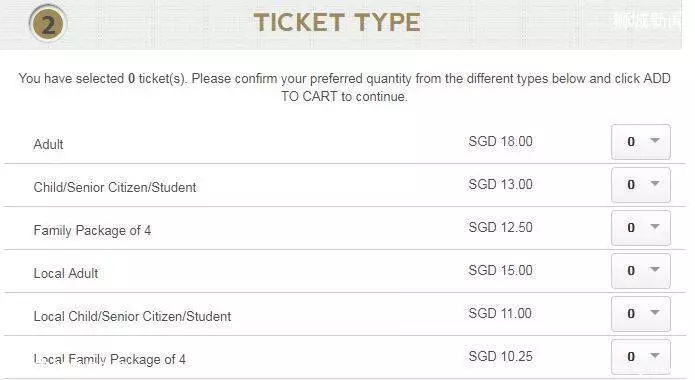Open Local Family Package of 4 quantity dropdown
This screenshot has height=380, width=695.
click(x=640, y=357)
